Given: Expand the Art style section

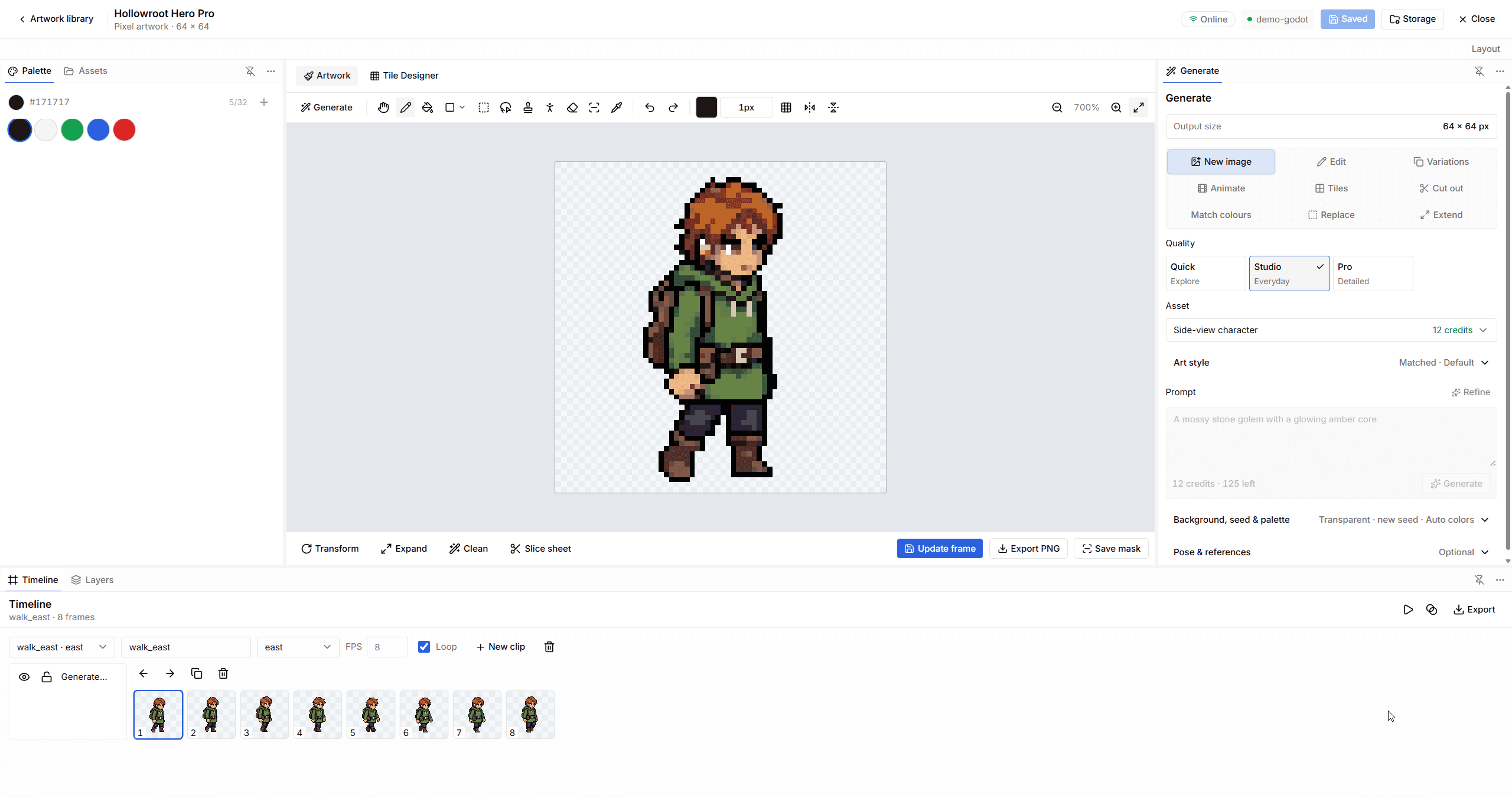Looking at the screenshot, I should point(1331,363).
